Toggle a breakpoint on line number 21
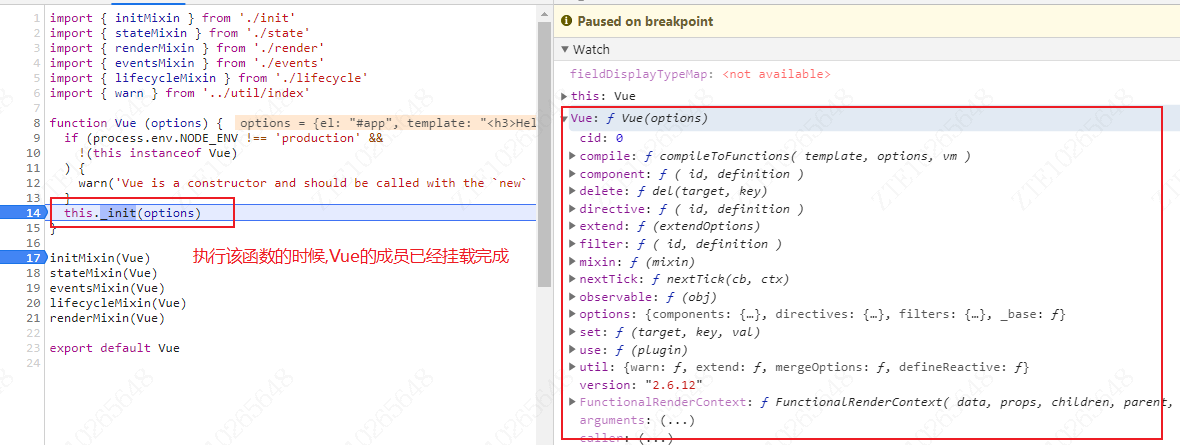Screen dimensions: 1180x445 (33, 318)
